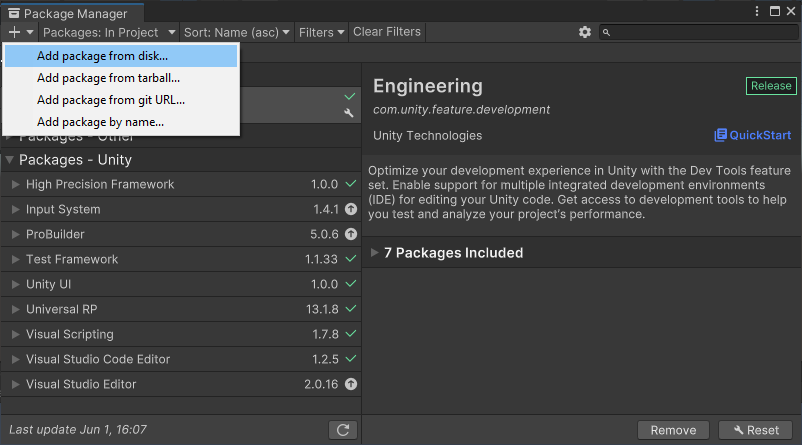Viewport: 802px width, 445px height.
Task: Click the Package Manager tab icon
Action: point(14,13)
